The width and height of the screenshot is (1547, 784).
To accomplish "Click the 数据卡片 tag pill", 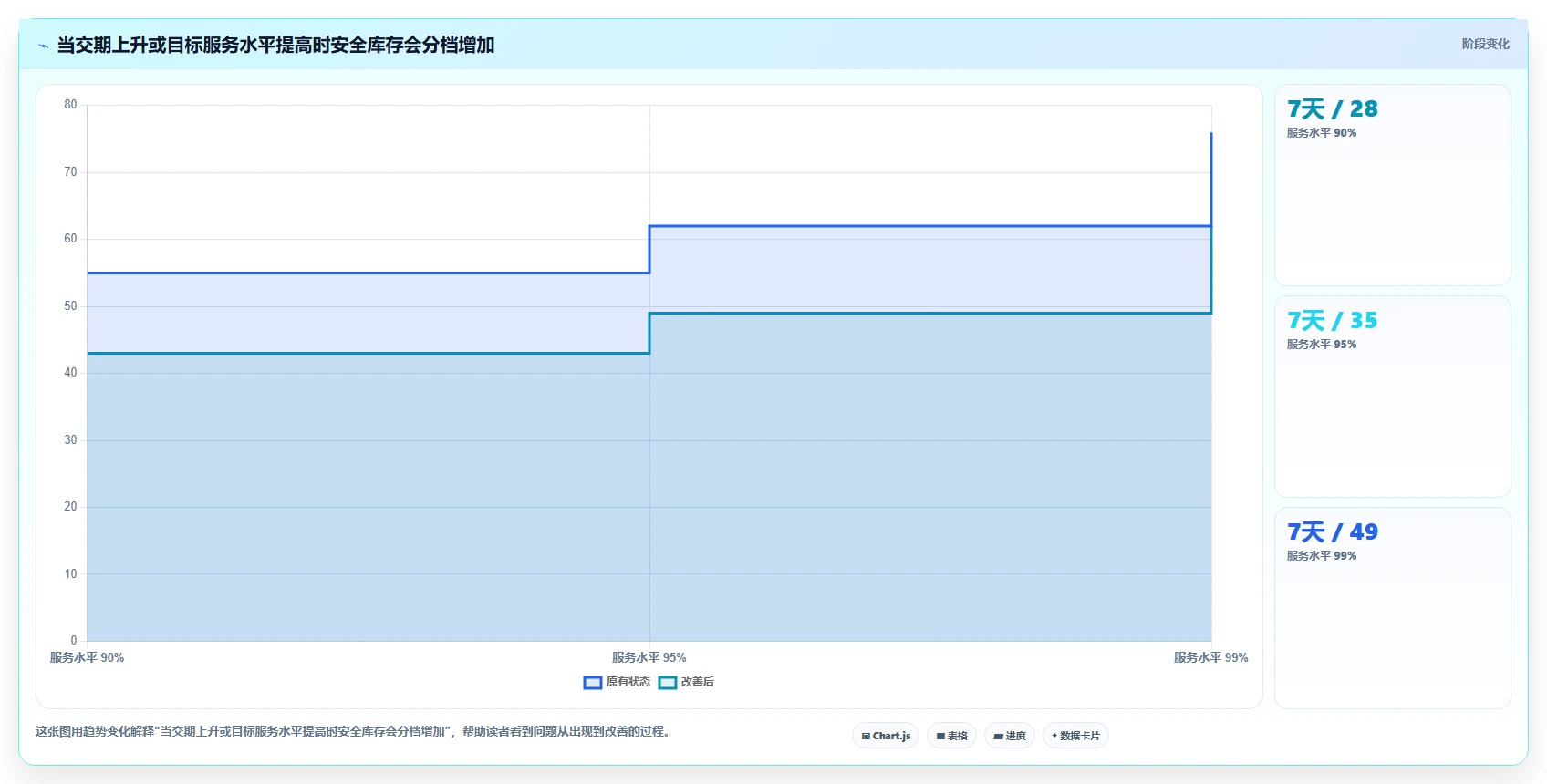I will pyautogui.click(x=1075, y=736).
